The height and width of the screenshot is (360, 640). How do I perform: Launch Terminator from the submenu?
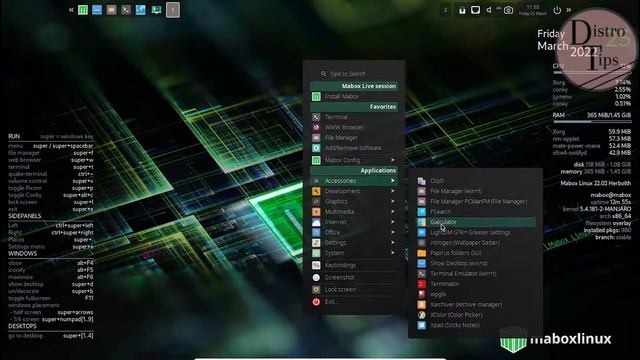[x=476, y=284]
